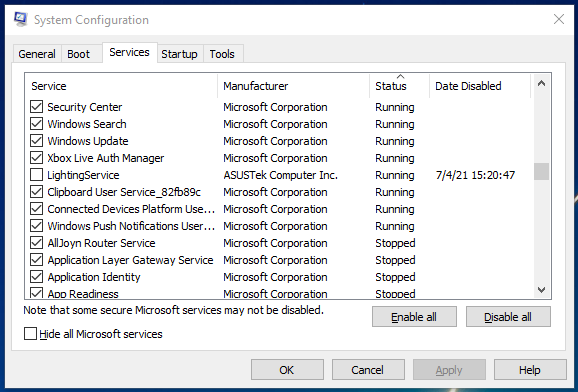The height and width of the screenshot is (392, 578).
Task: Click the scroll up arrow in services list
Action: click(541, 84)
